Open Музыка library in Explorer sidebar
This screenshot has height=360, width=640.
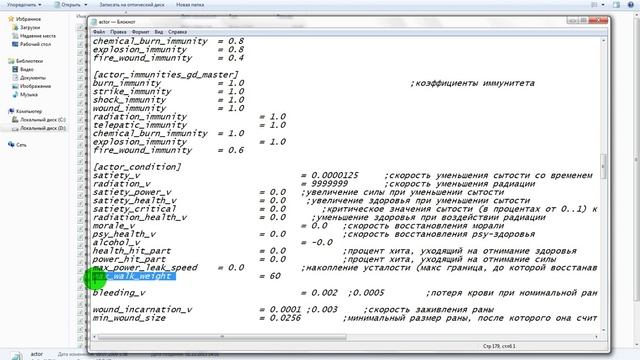click(x=29, y=94)
